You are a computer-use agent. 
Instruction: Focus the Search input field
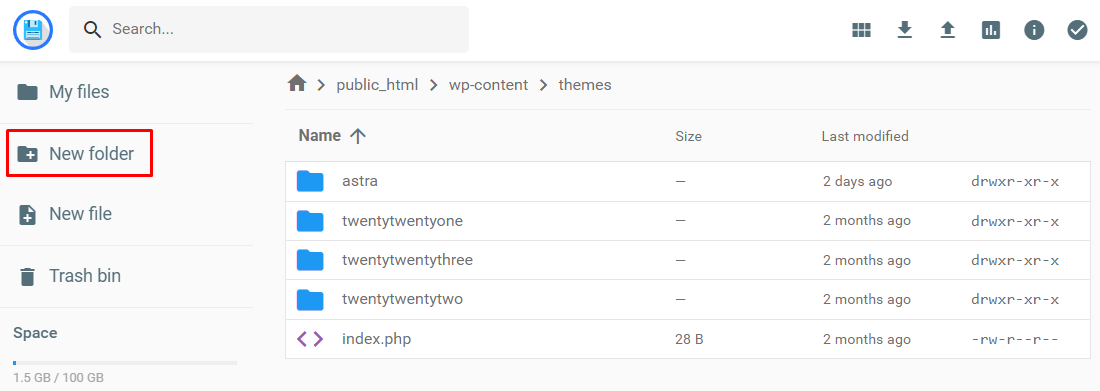click(269, 29)
